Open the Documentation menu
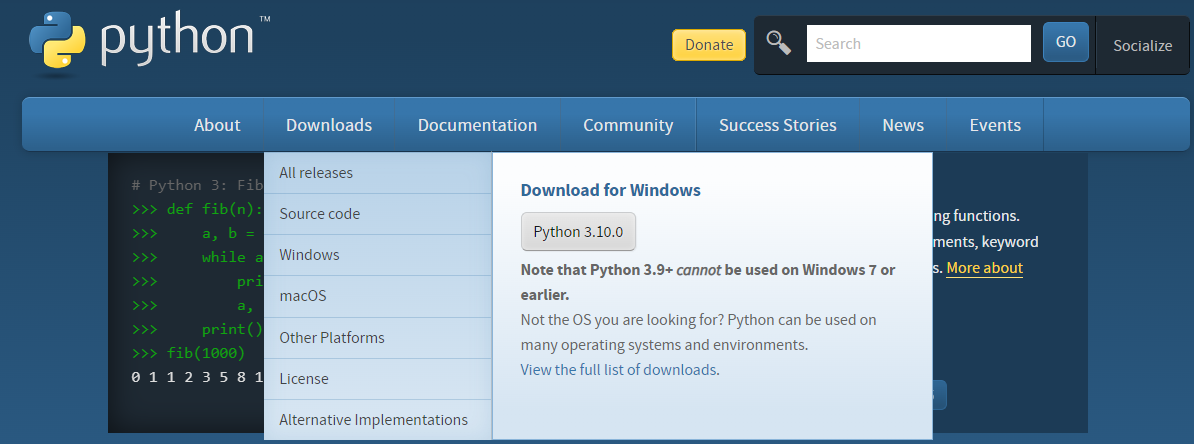 (x=477, y=125)
